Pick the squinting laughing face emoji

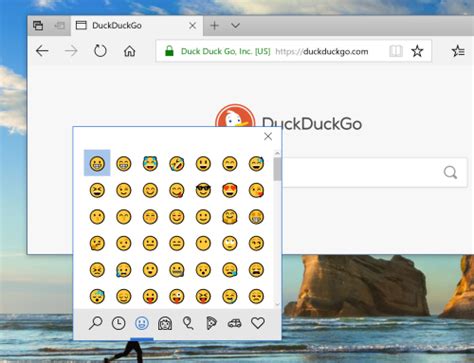tap(97, 190)
